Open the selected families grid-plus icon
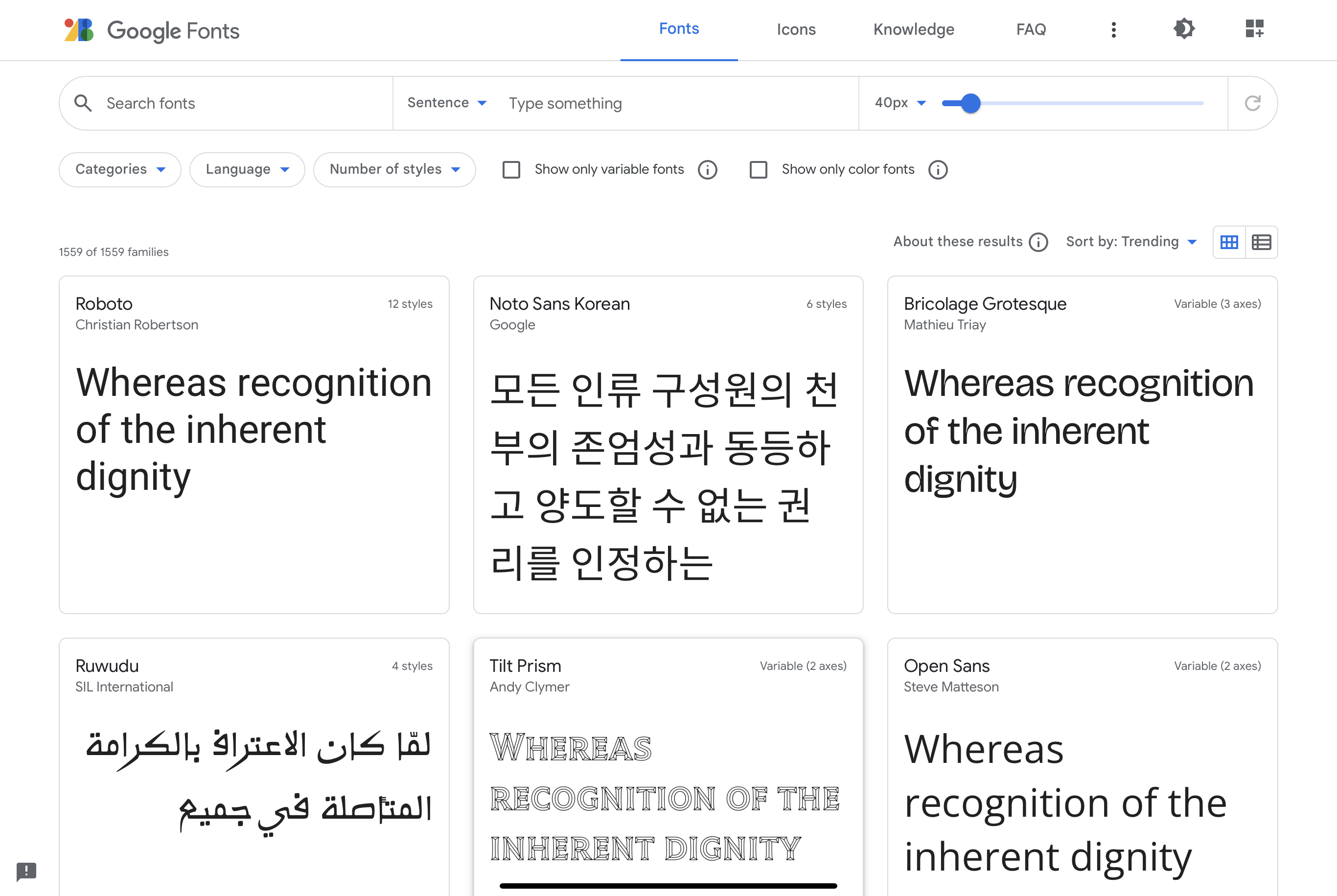 coord(1254,28)
